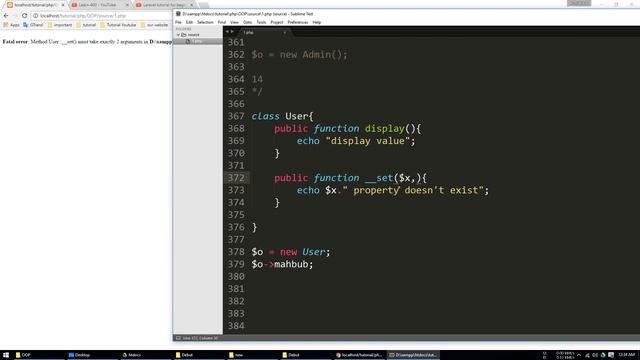This screenshot has height=360, width=640.
Task: Click on the 'class User{' code line
Action: click(x=282, y=116)
